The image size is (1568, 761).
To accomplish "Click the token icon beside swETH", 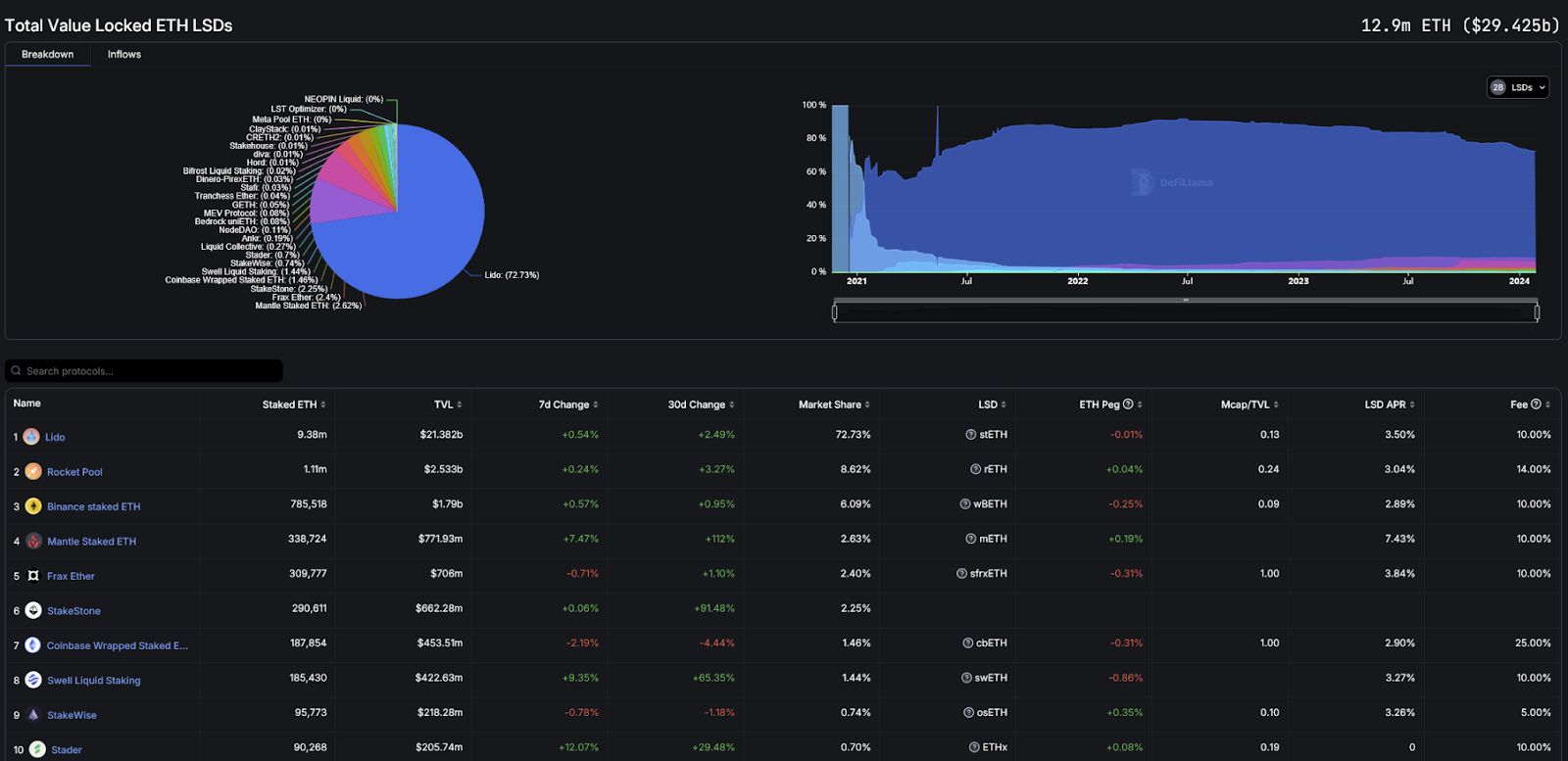I will click(x=966, y=678).
